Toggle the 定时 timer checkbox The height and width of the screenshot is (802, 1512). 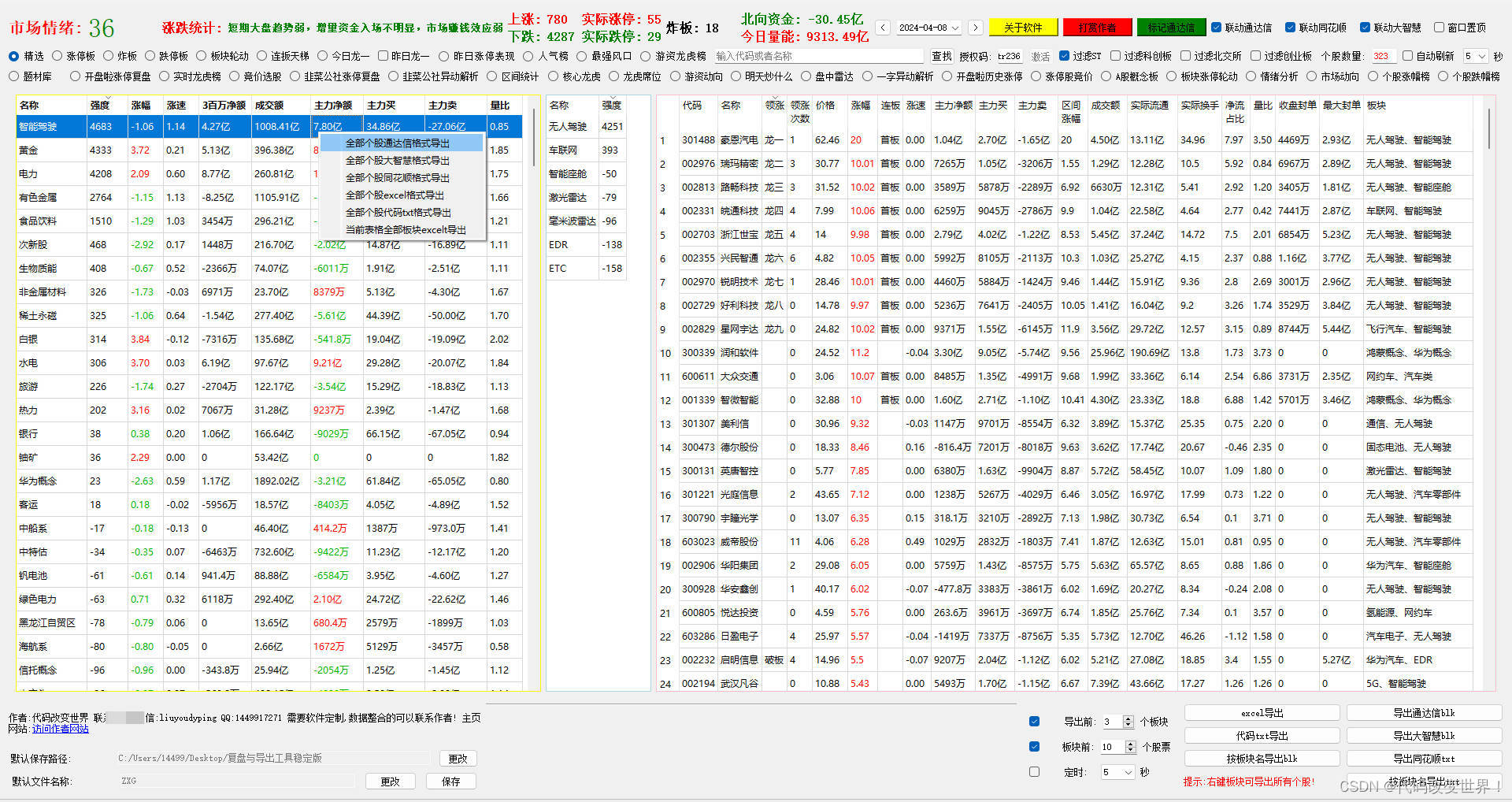(x=1034, y=772)
